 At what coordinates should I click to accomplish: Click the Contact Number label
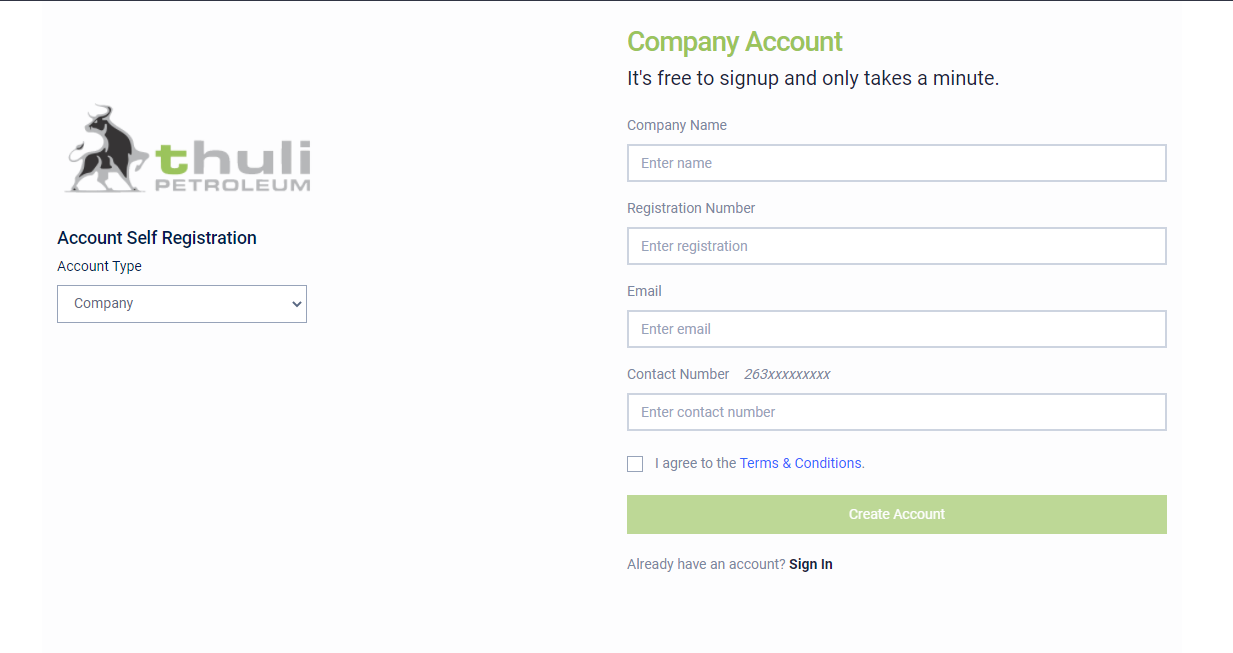point(678,374)
